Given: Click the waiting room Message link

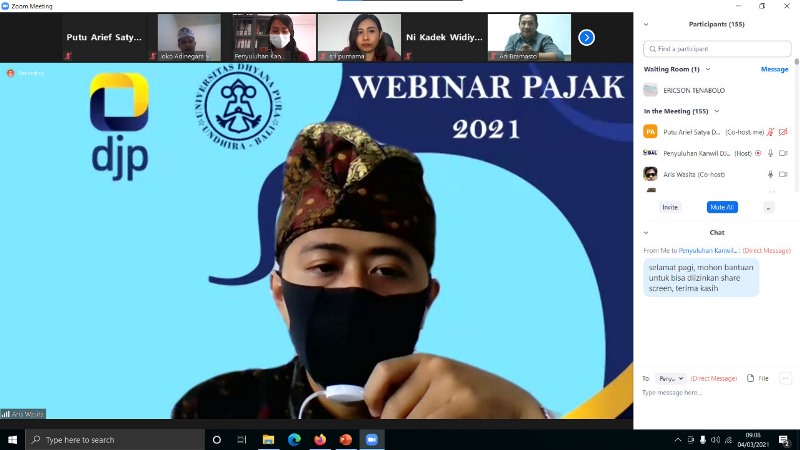Looking at the screenshot, I should click(774, 69).
